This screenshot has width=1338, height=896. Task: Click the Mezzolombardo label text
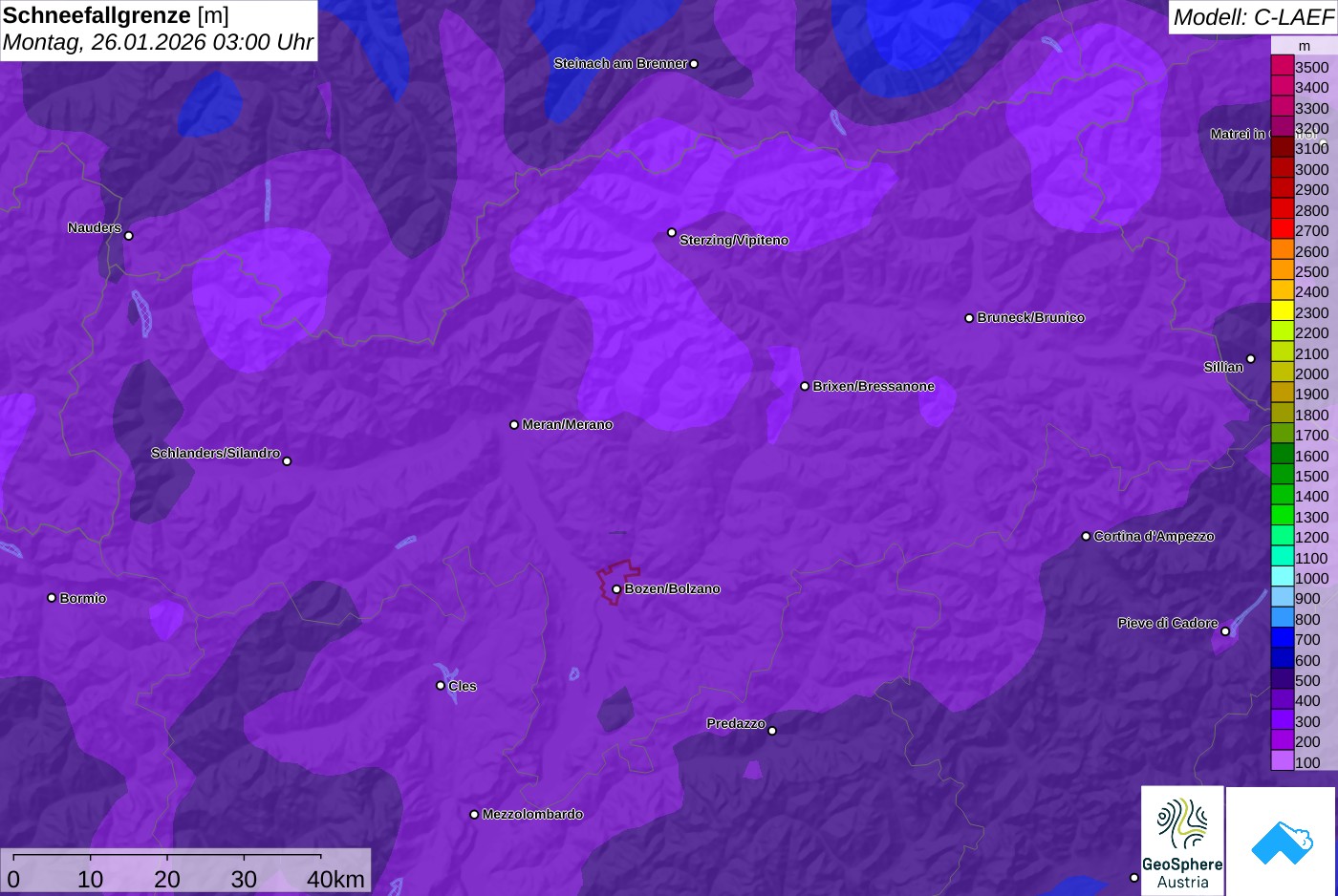[x=533, y=815]
